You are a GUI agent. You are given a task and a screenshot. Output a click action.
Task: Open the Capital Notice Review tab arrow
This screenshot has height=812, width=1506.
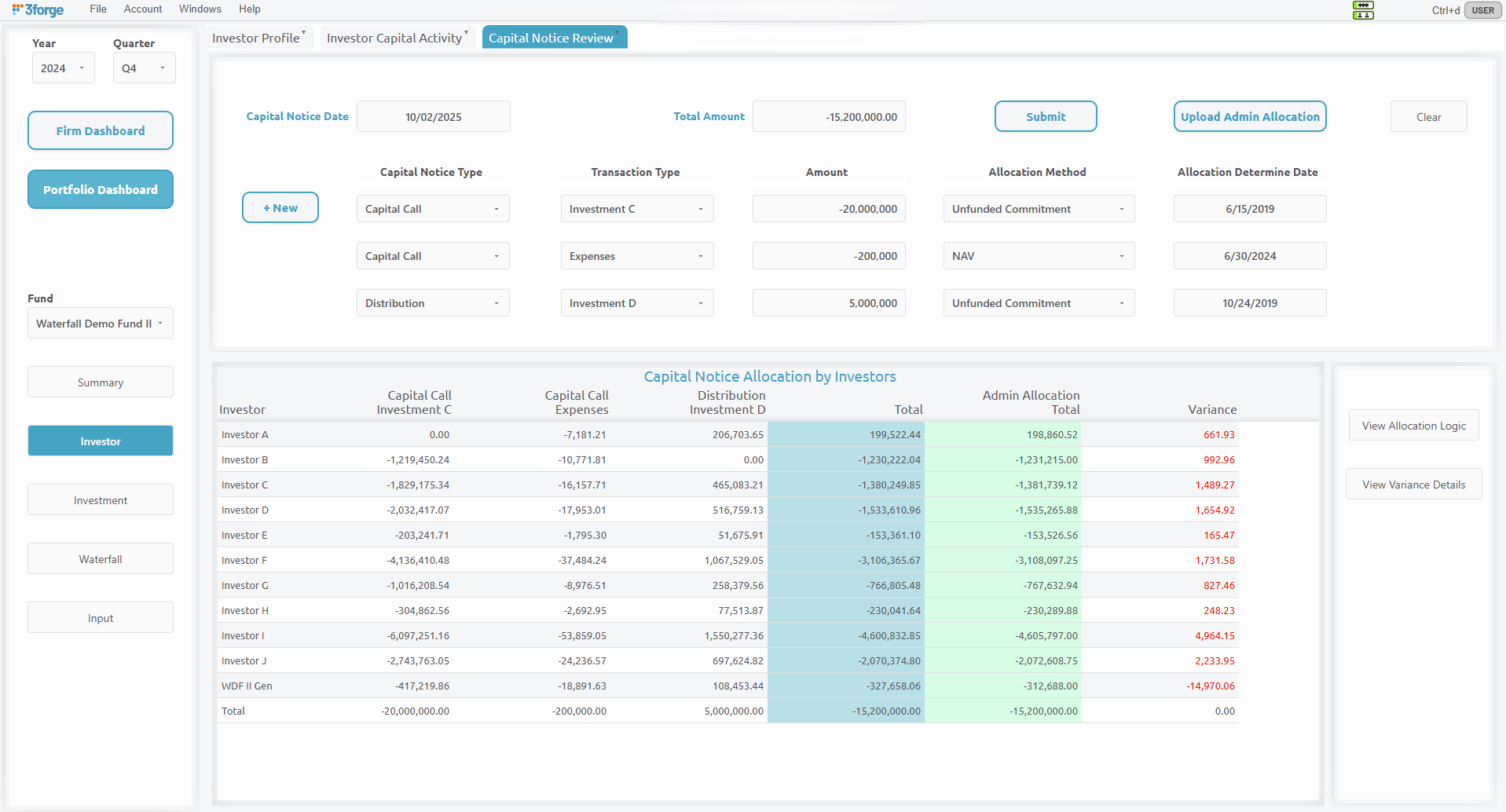coord(617,33)
